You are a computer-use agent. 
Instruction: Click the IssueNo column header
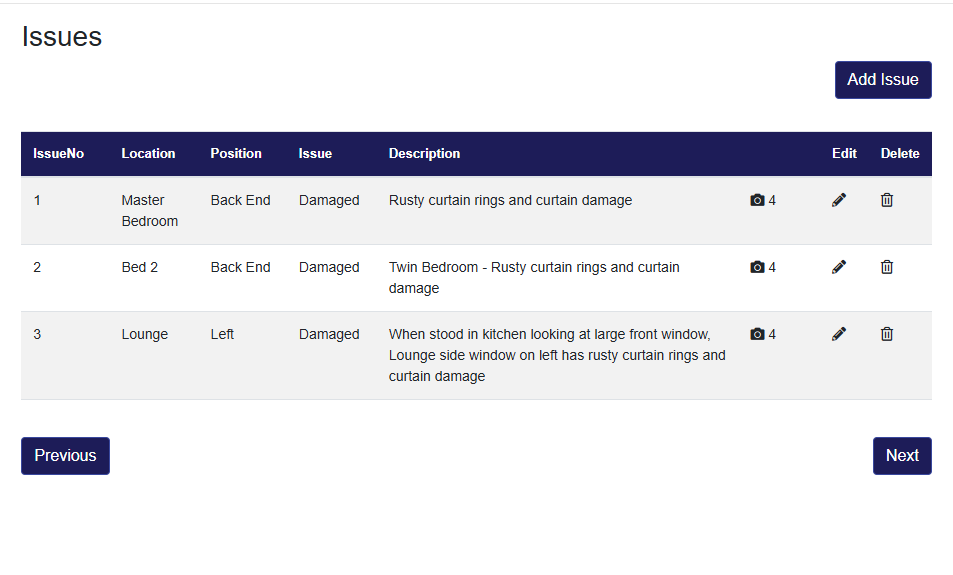pos(59,154)
